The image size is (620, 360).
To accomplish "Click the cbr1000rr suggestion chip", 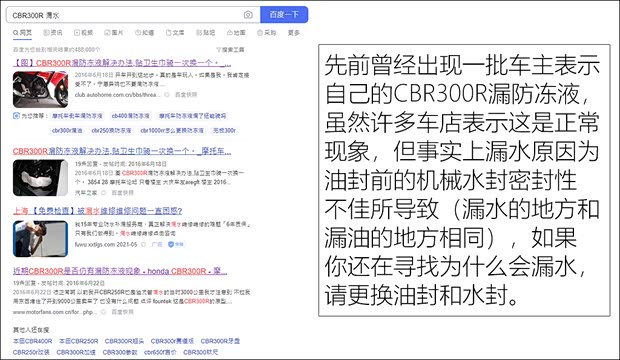I will tap(172, 130).
